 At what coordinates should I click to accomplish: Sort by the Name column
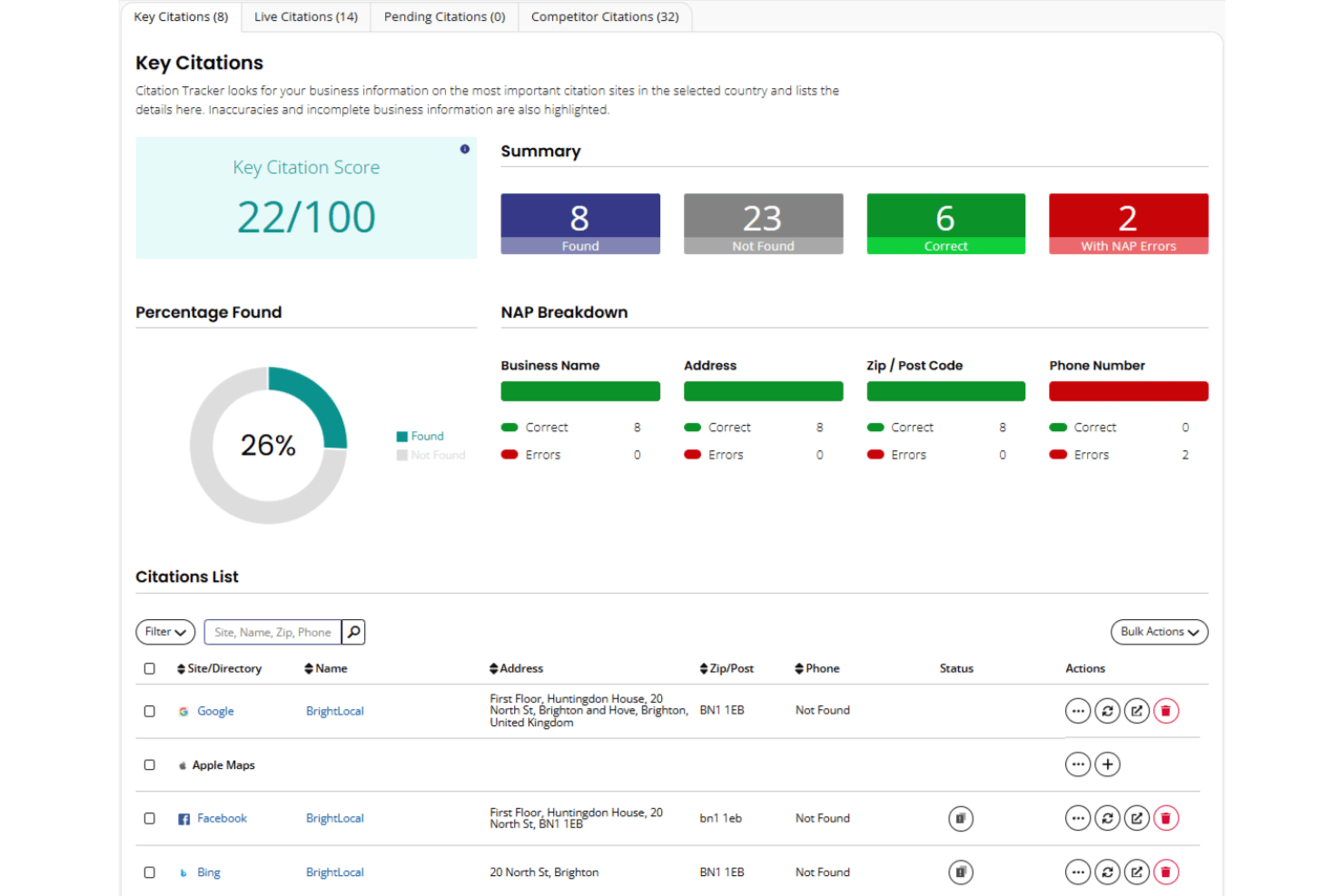click(x=326, y=668)
